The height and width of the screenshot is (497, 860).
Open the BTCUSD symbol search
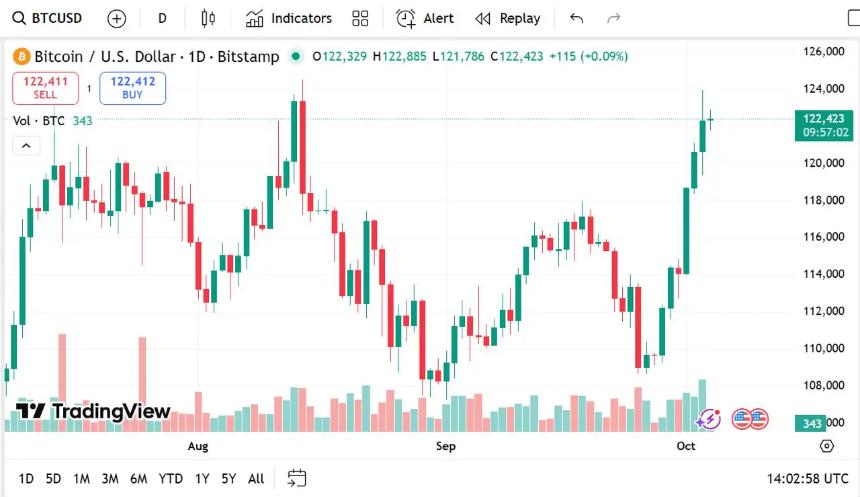pyautogui.click(x=48, y=18)
